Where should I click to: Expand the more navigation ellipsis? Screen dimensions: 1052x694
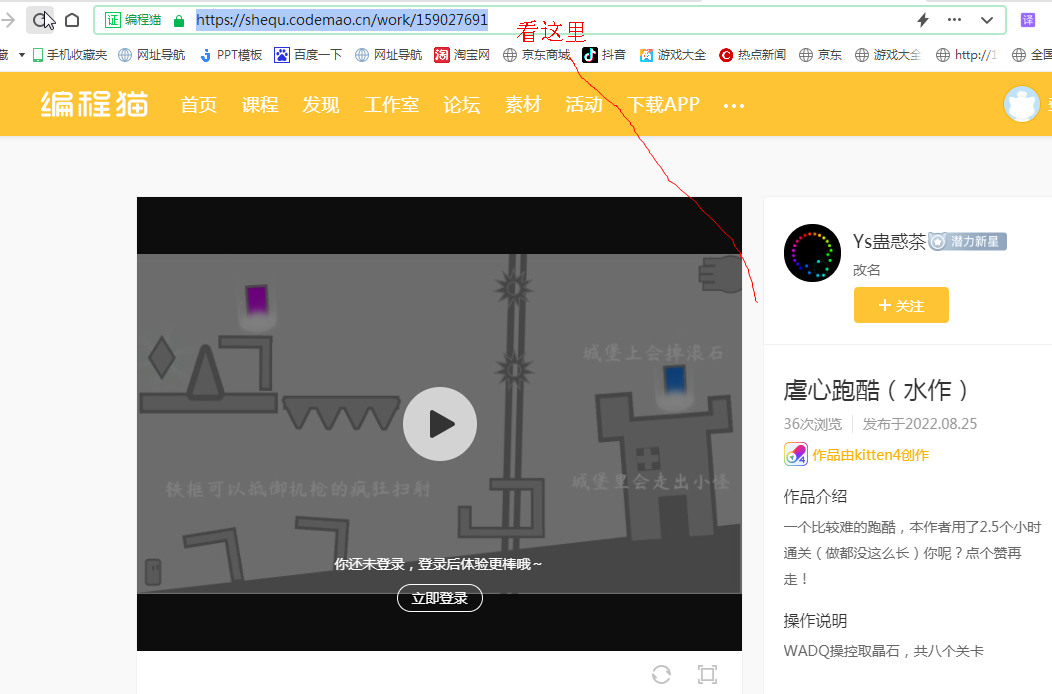(733, 105)
